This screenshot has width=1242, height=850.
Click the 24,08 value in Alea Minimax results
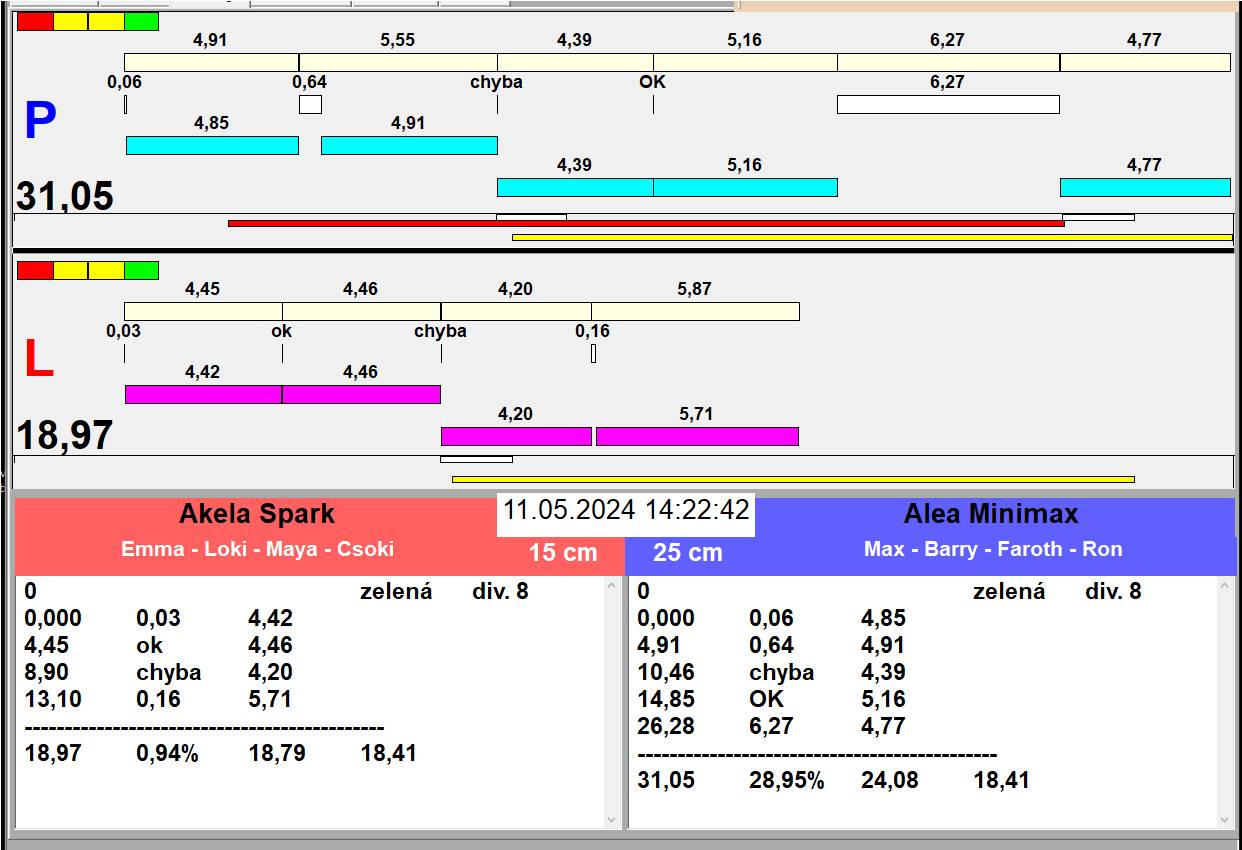click(889, 780)
